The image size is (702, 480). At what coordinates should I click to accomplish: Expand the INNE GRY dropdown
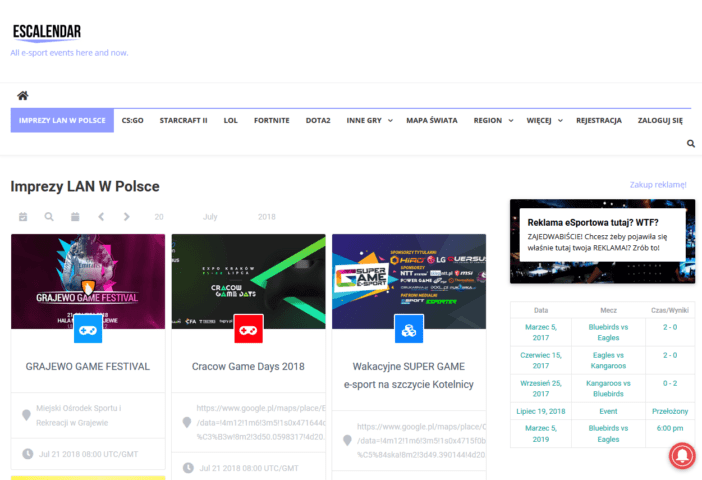pos(369,120)
